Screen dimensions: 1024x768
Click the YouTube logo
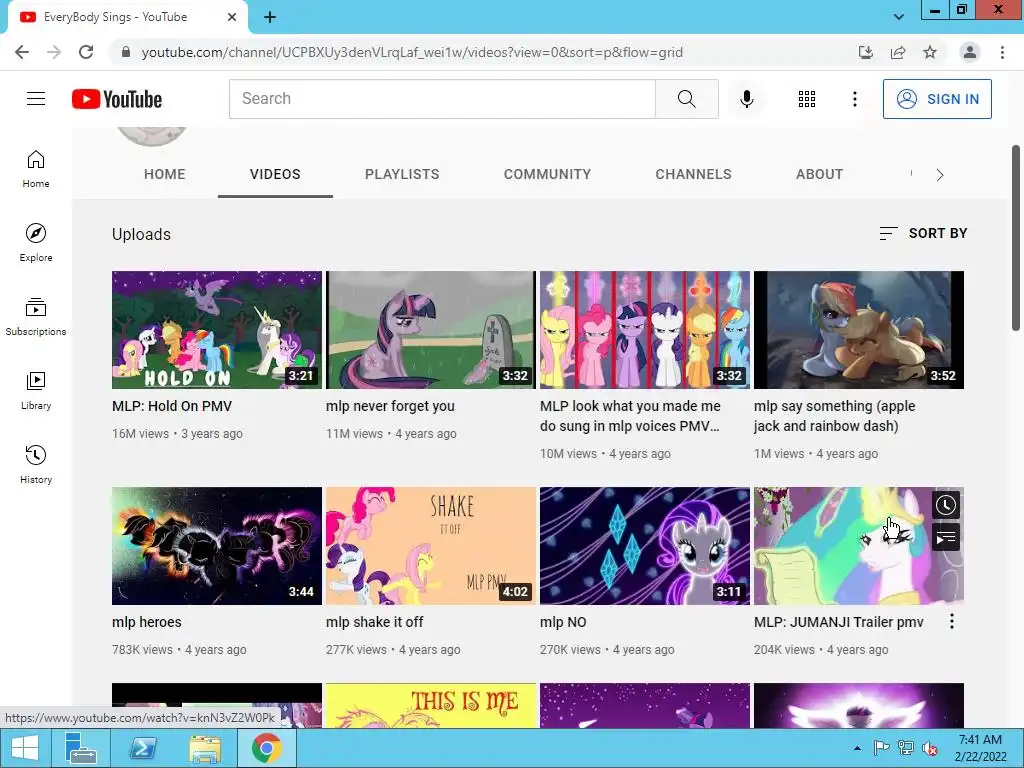pos(117,99)
